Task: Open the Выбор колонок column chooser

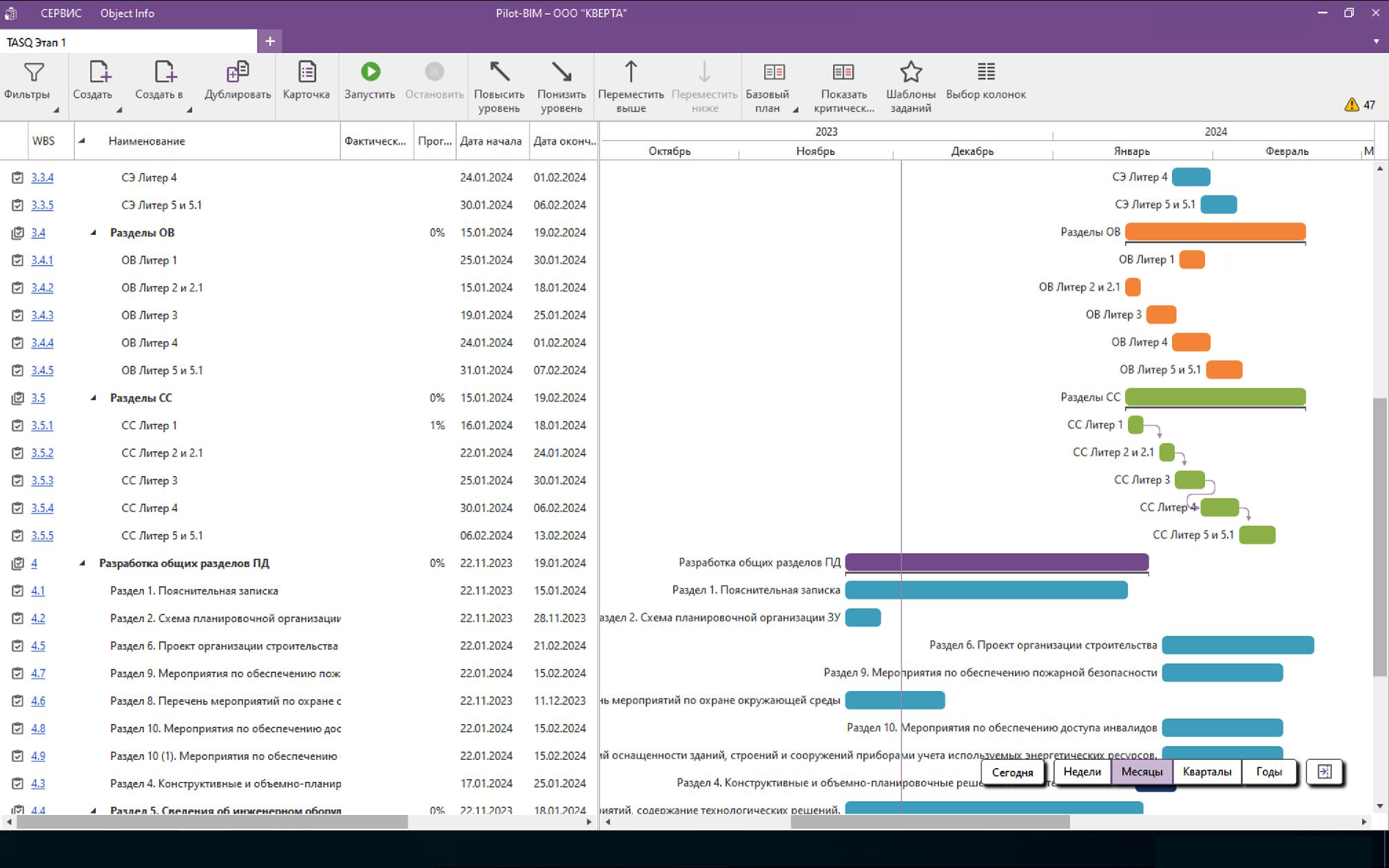Action: [x=985, y=73]
